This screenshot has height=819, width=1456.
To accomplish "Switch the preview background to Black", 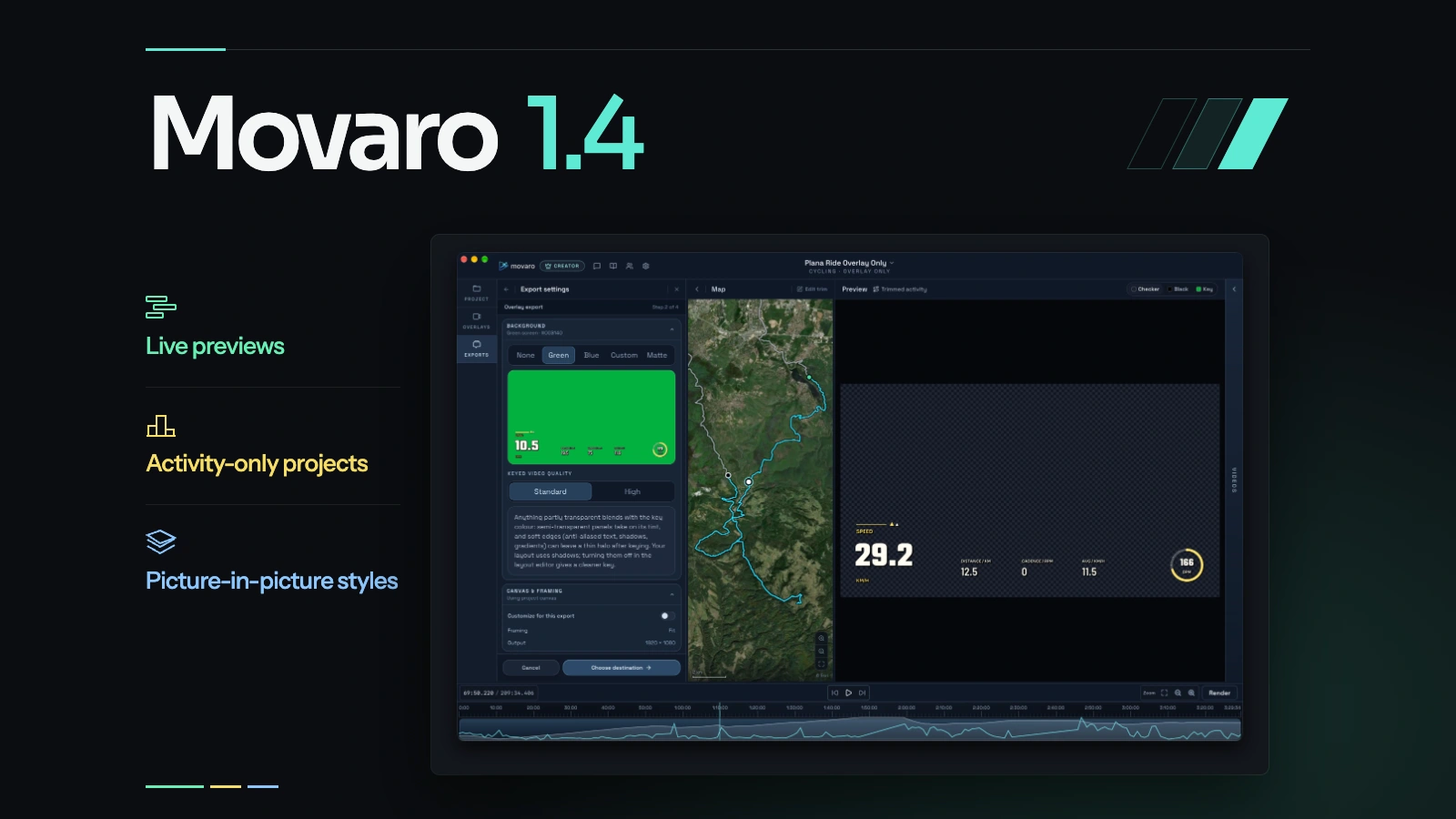I will (x=1178, y=289).
